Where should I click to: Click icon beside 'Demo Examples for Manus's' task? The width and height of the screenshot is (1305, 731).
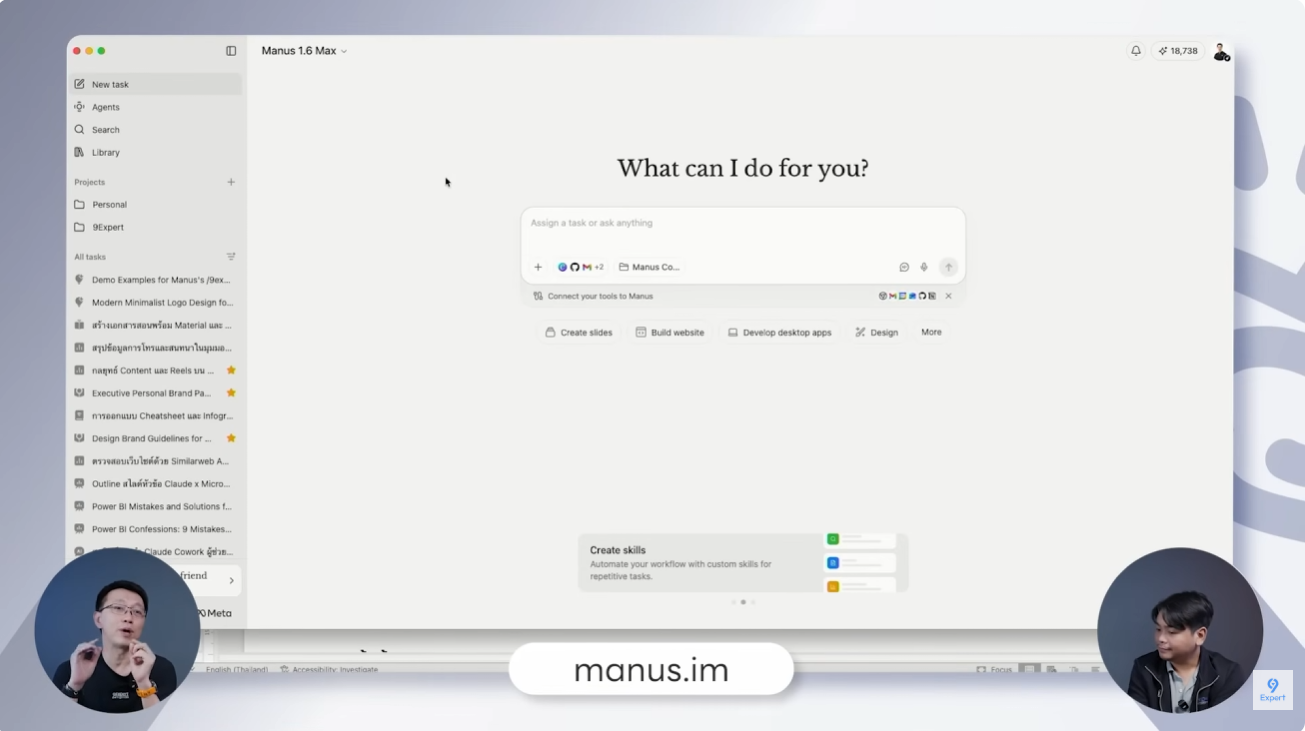click(79, 280)
